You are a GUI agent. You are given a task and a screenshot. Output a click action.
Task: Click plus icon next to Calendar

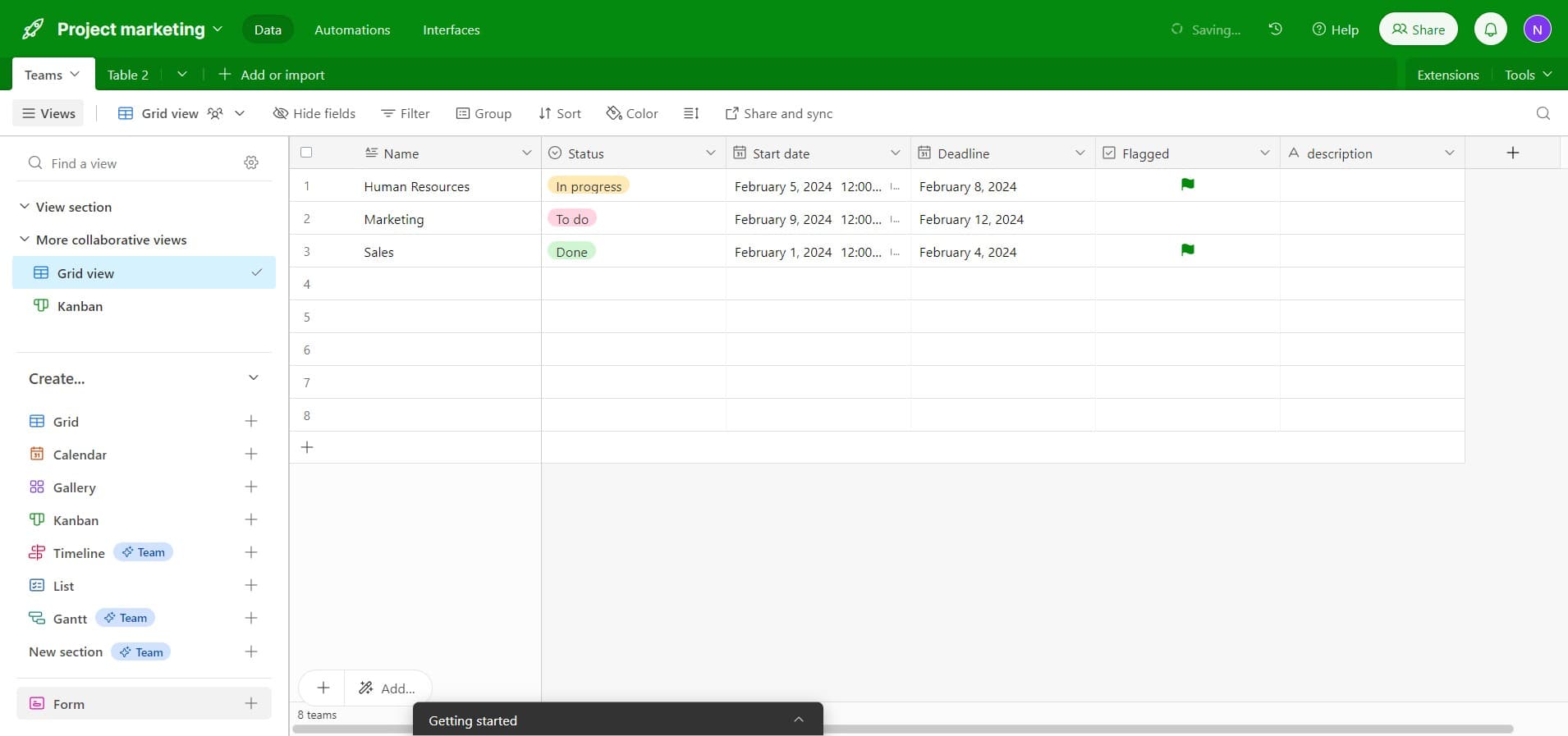[251, 454]
